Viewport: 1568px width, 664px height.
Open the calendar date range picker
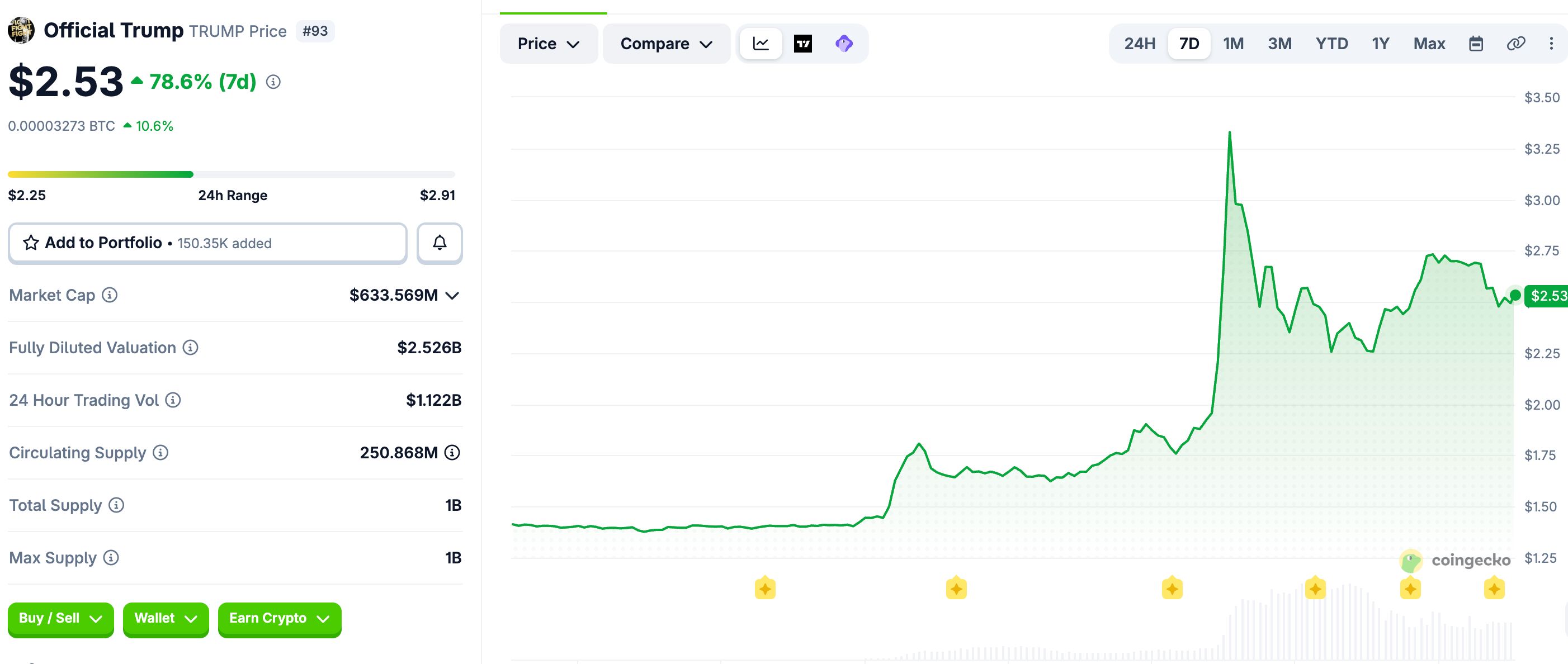[x=1476, y=43]
